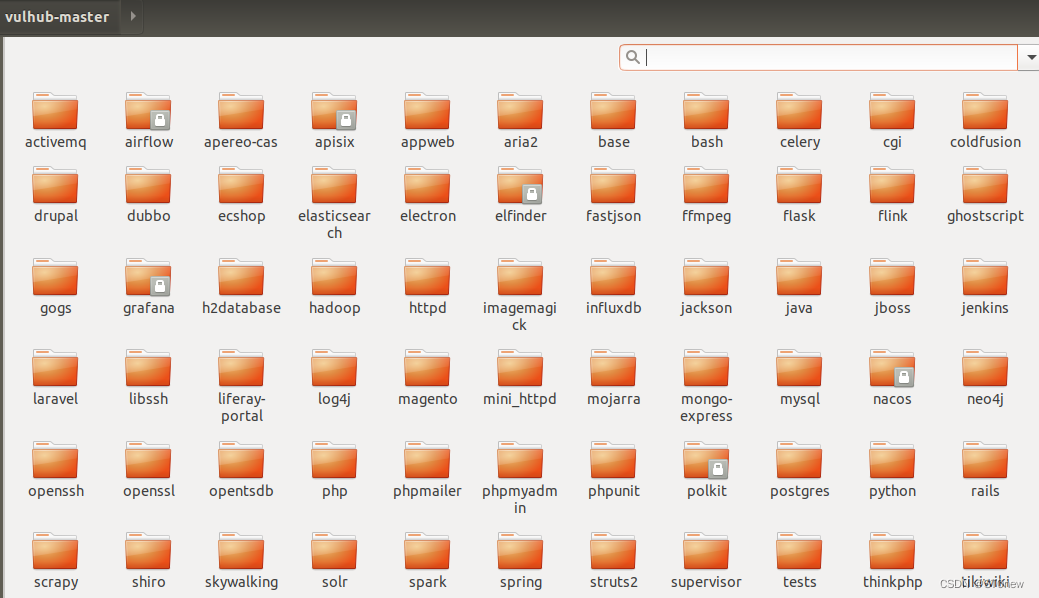
Task: Select the coldfusion folder icon
Action: coord(985,111)
